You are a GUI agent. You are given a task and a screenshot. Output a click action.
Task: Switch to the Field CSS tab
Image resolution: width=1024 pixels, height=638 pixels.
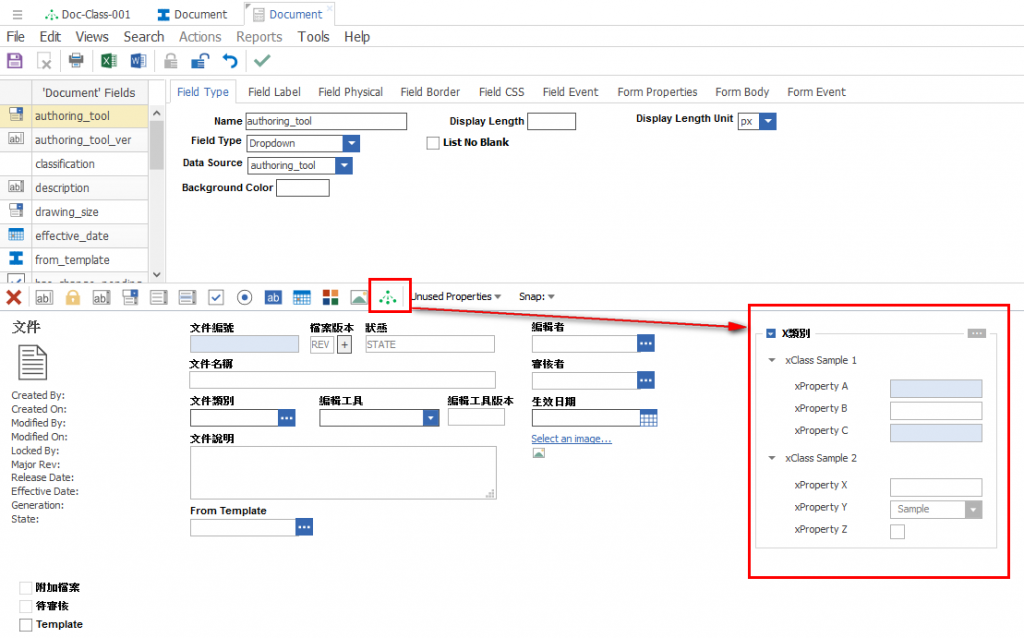coord(502,92)
